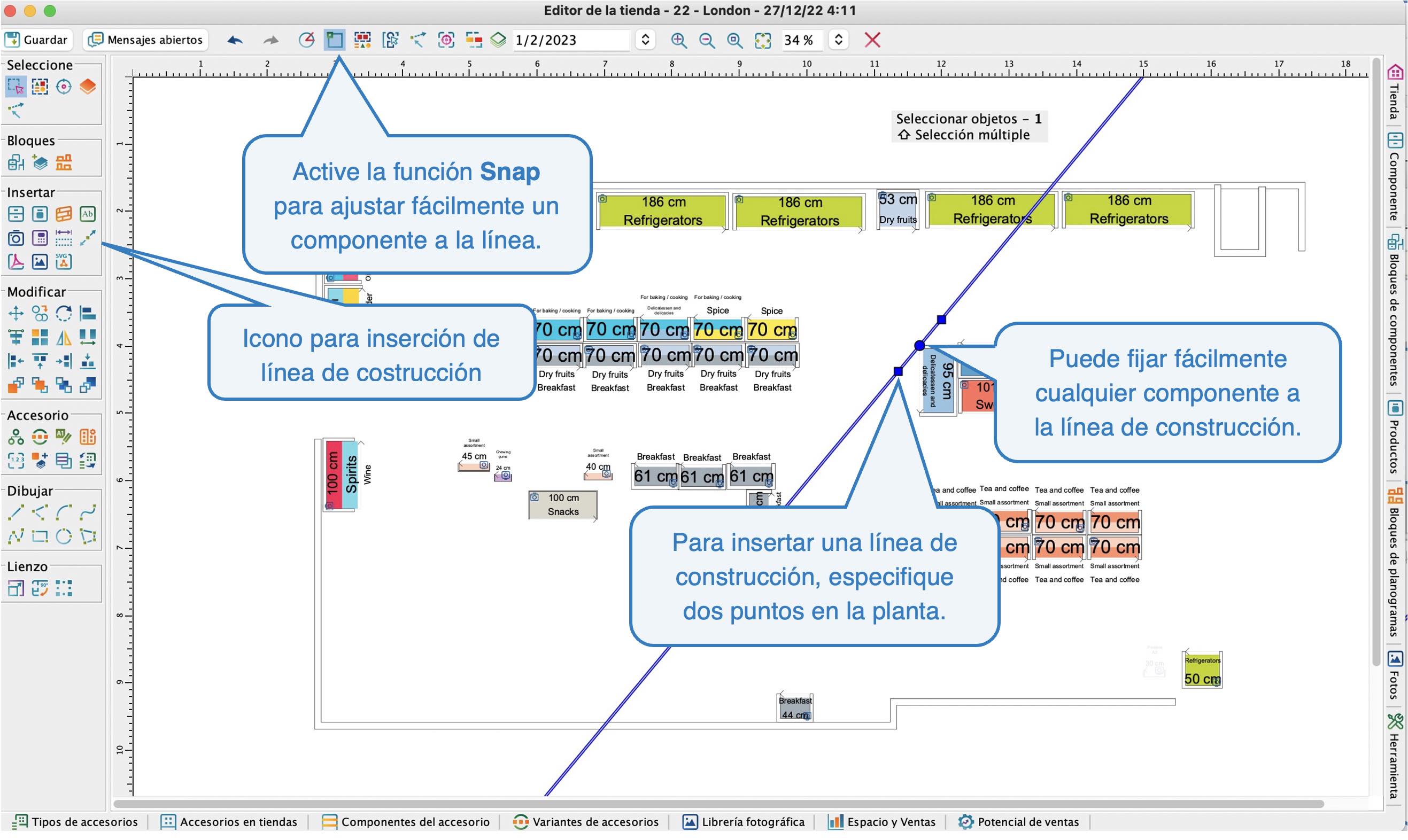Select the yellow-green 50 cm Refrigerators component
This screenshot has height=840, width=1408.
coord(1202,671)
